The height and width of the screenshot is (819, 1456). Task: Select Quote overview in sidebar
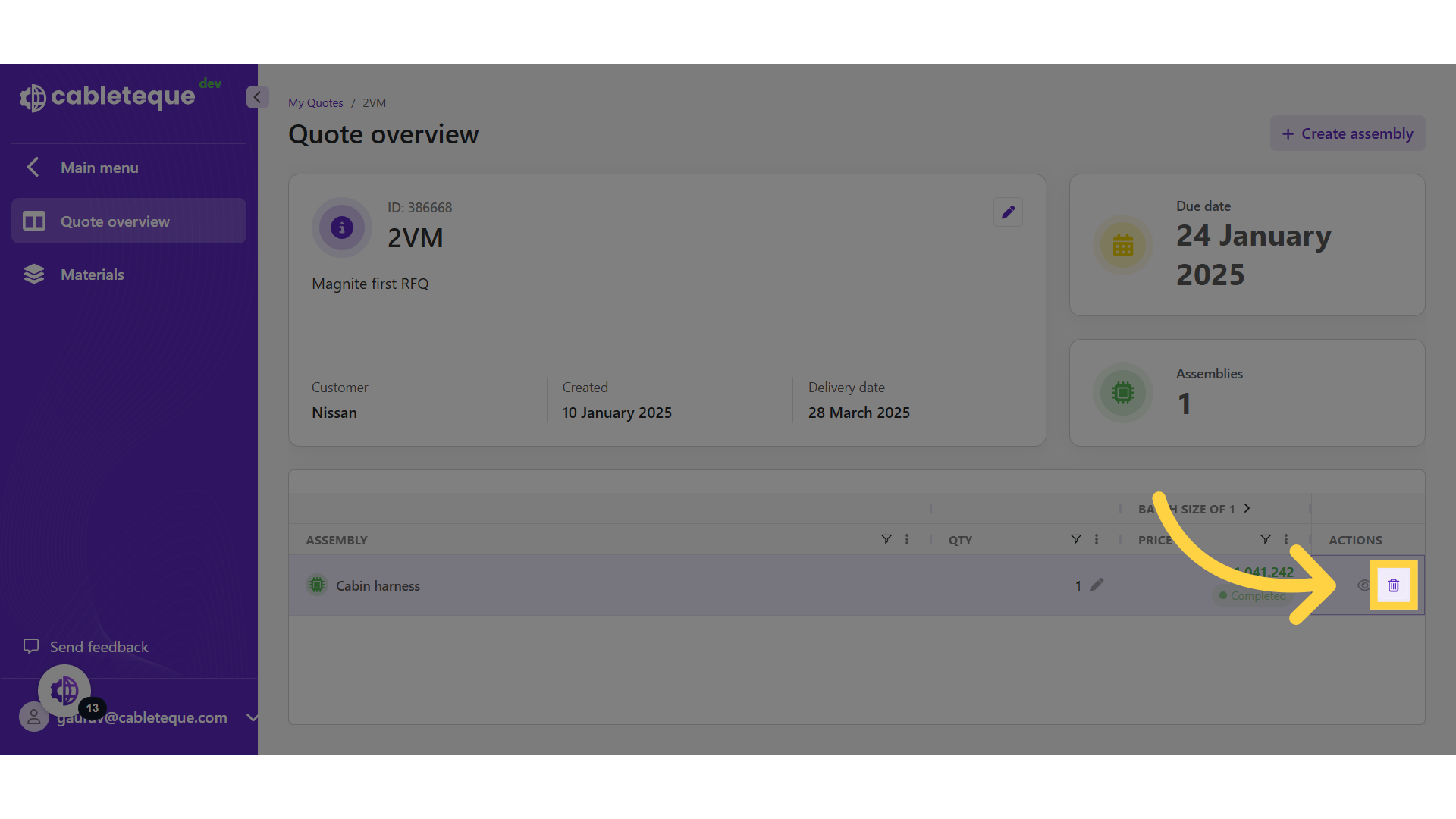tap(115, 221)
